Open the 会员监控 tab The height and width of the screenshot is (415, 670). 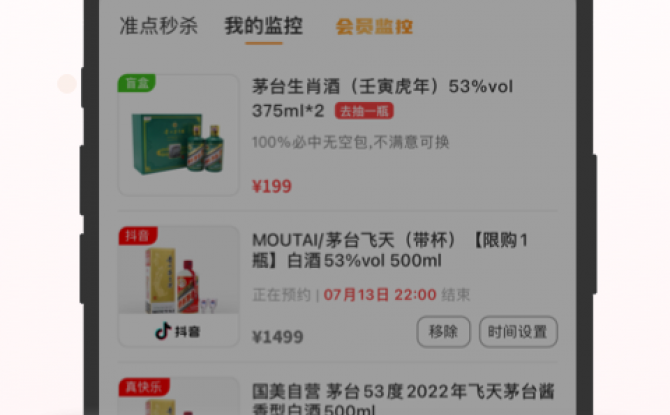point(374,26)
